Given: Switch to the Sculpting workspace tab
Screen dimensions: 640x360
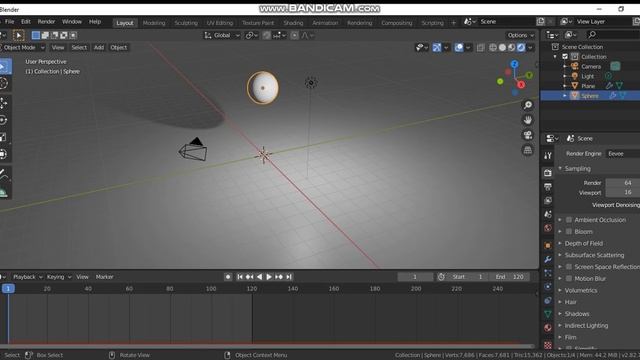Looking at the screenshot, I should tap(186, 23).
